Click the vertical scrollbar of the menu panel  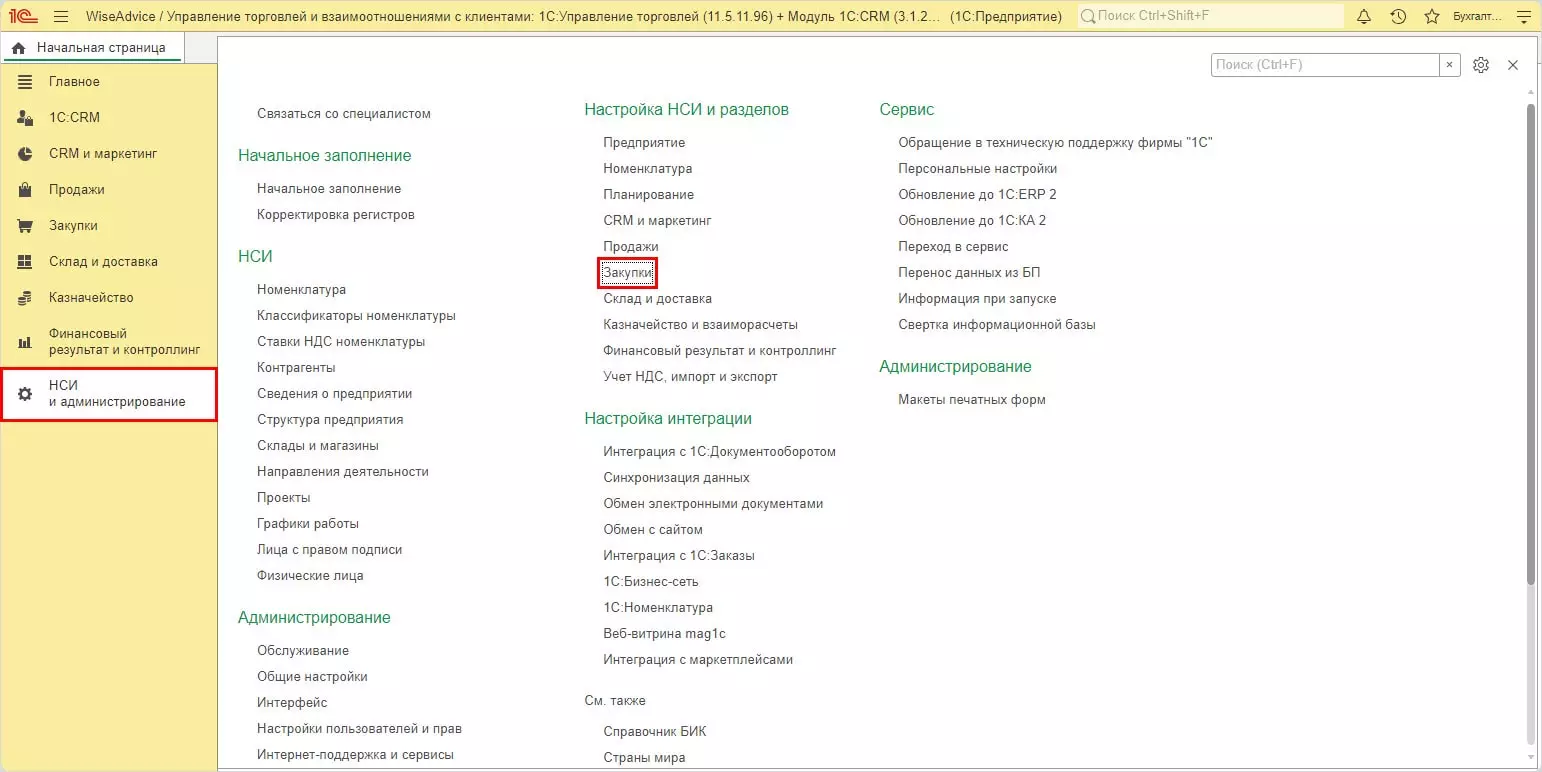pyautogui.click(x=1531, y=344)
